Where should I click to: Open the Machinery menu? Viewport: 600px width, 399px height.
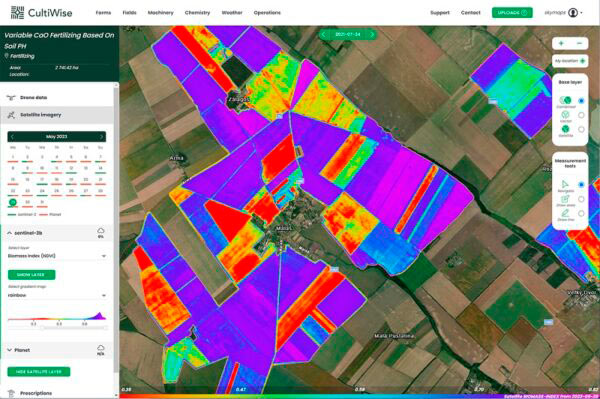(161, 13)
